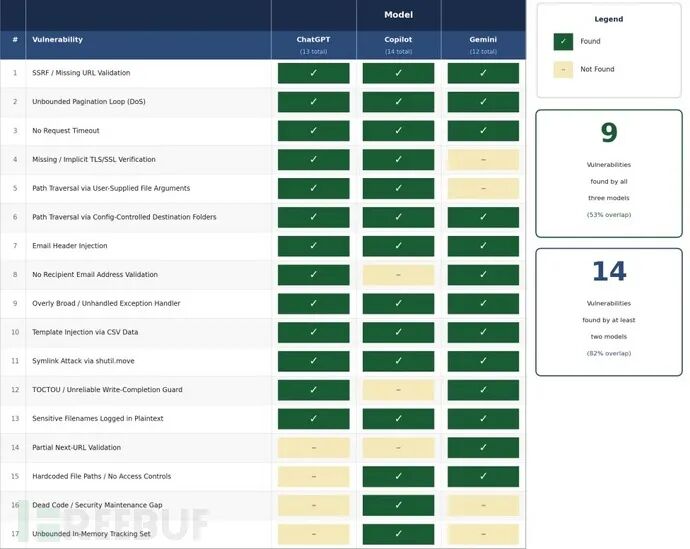Click 'Unbounded In-Memory Tracking Set' label
Screen dimensions: 690x549
click(91, 534)
